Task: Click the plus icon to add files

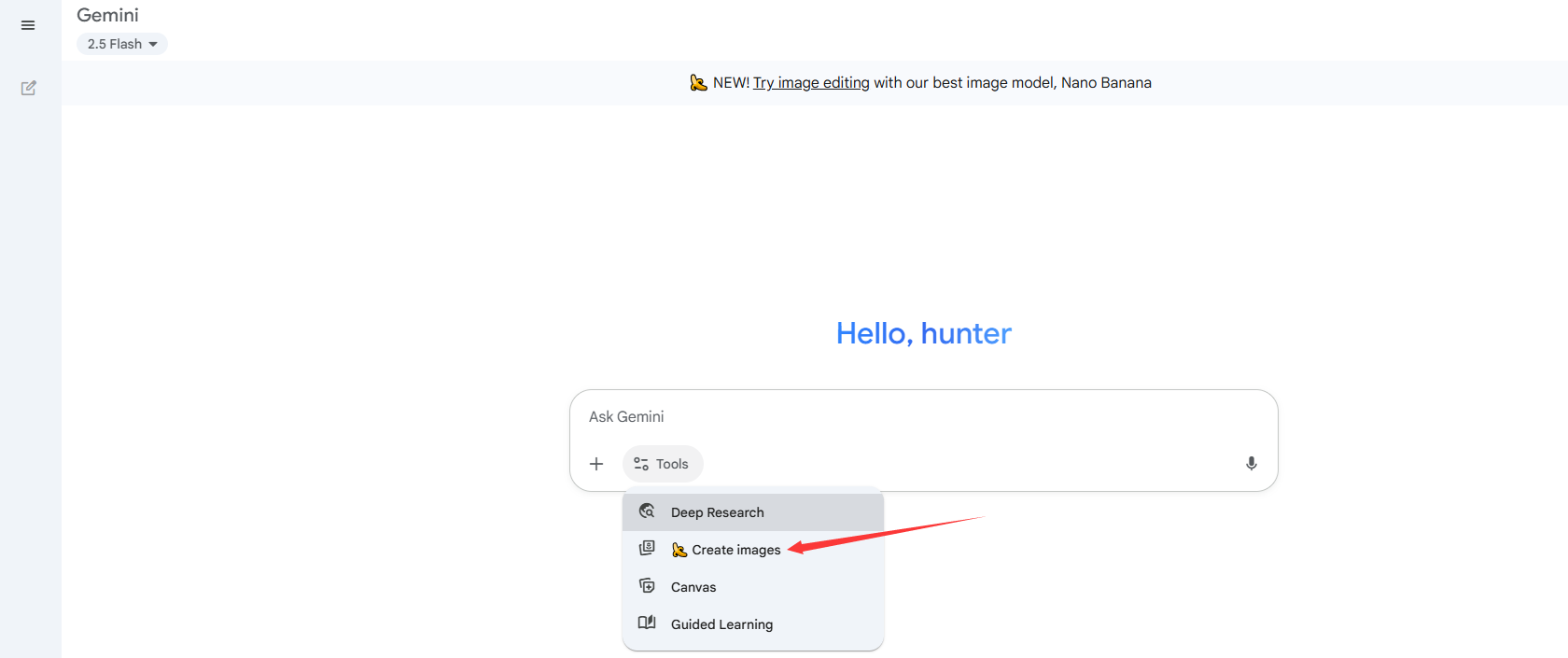Action: [596, 464]
